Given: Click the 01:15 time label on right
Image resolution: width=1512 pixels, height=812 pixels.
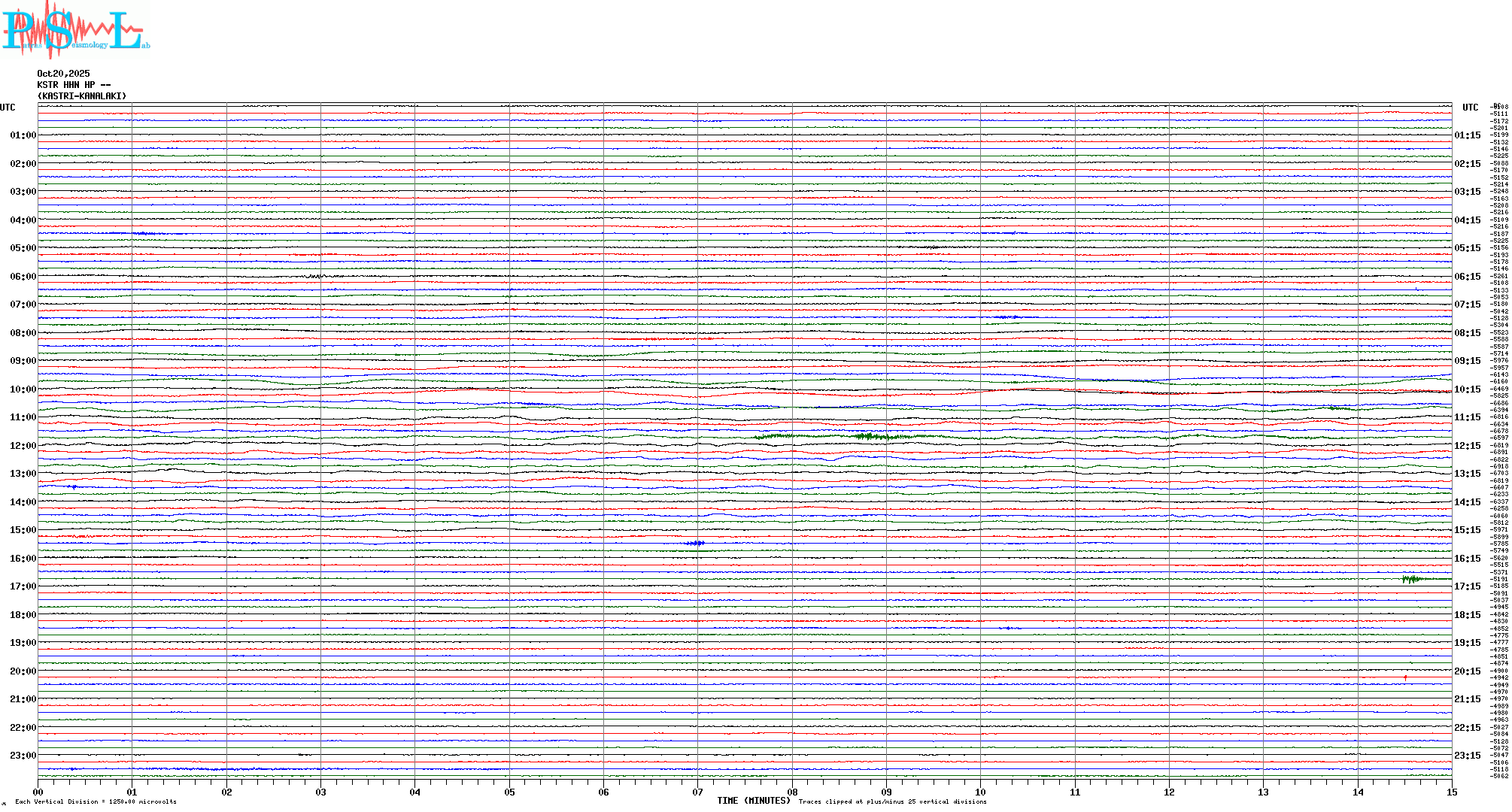Looking at the screenshot, I should (1468, 135).
